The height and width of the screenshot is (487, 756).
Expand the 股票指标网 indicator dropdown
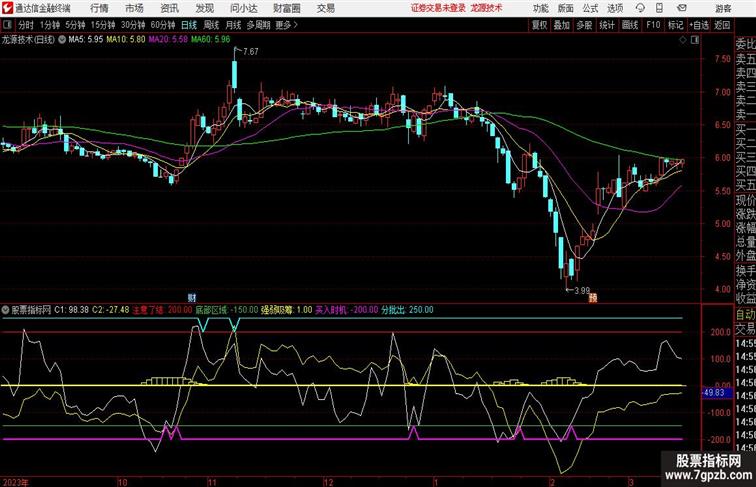click(5, 310)
